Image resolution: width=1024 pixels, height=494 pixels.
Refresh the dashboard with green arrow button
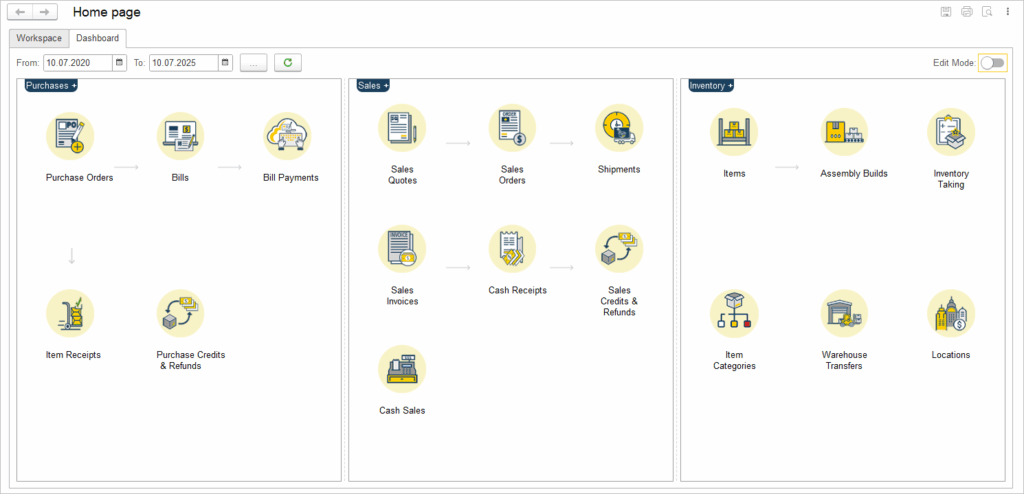pyautogui.click(x=288, y=63)
